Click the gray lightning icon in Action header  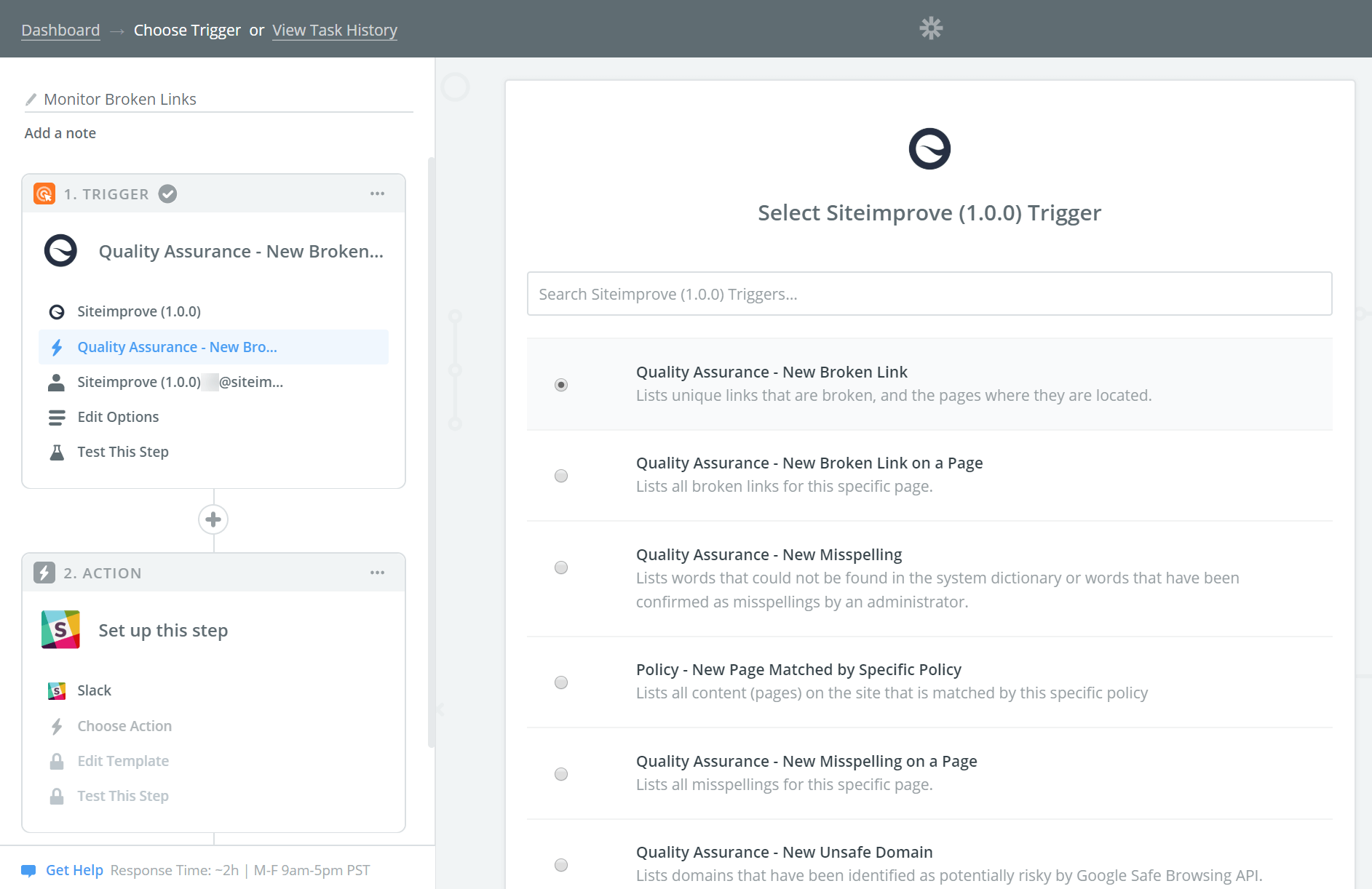[44, 573]
